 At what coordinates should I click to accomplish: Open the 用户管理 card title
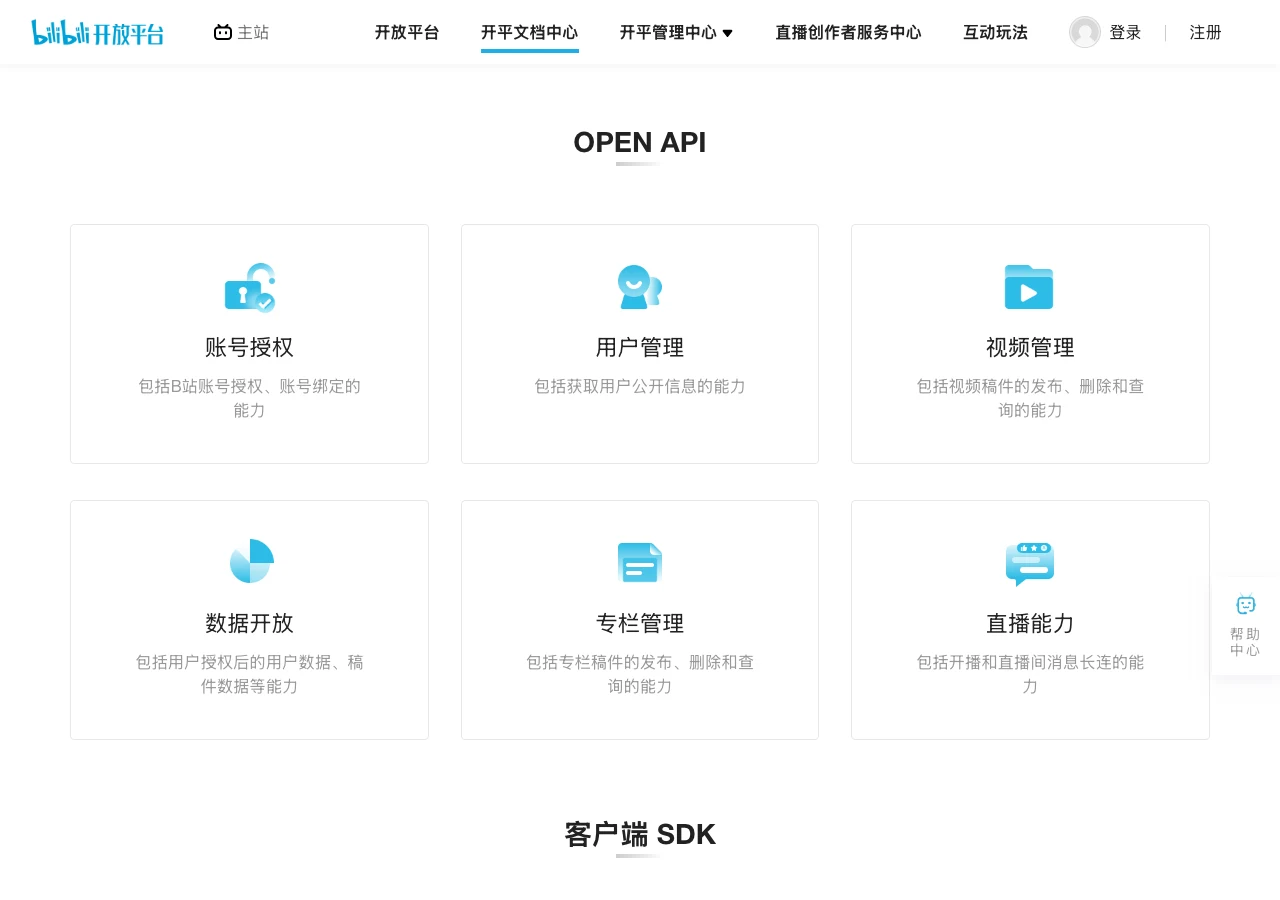(x=640, y=347)
